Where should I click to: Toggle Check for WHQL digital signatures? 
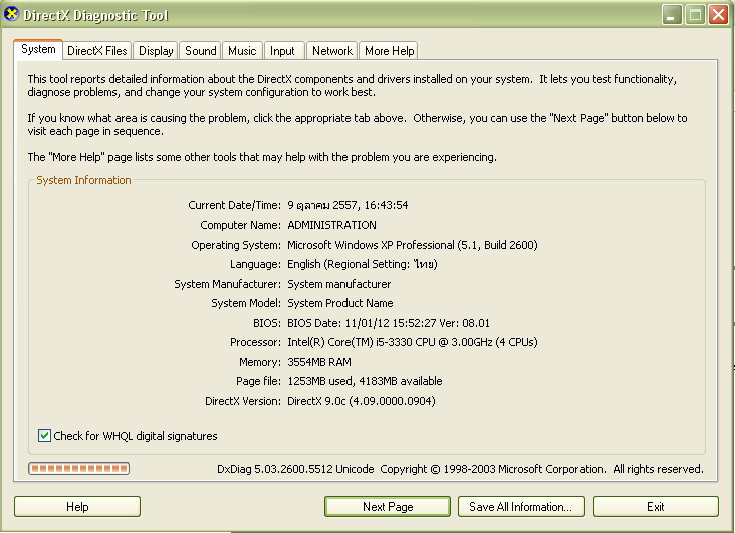[x=44, y=435]
